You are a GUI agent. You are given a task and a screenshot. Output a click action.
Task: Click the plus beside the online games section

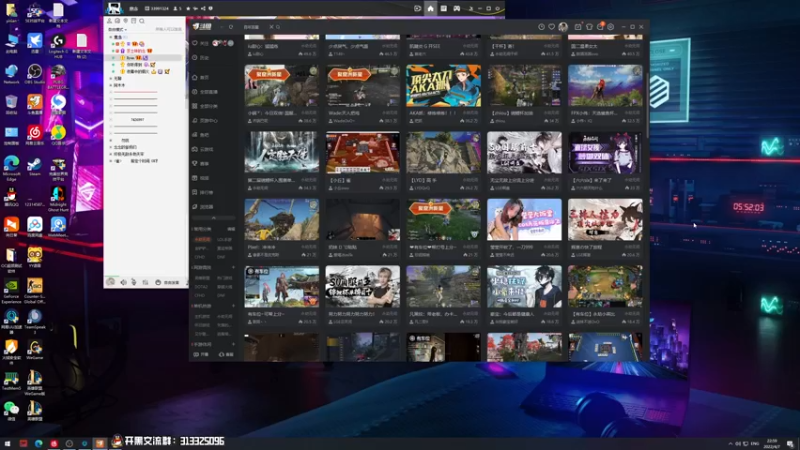tap(234, 267)
